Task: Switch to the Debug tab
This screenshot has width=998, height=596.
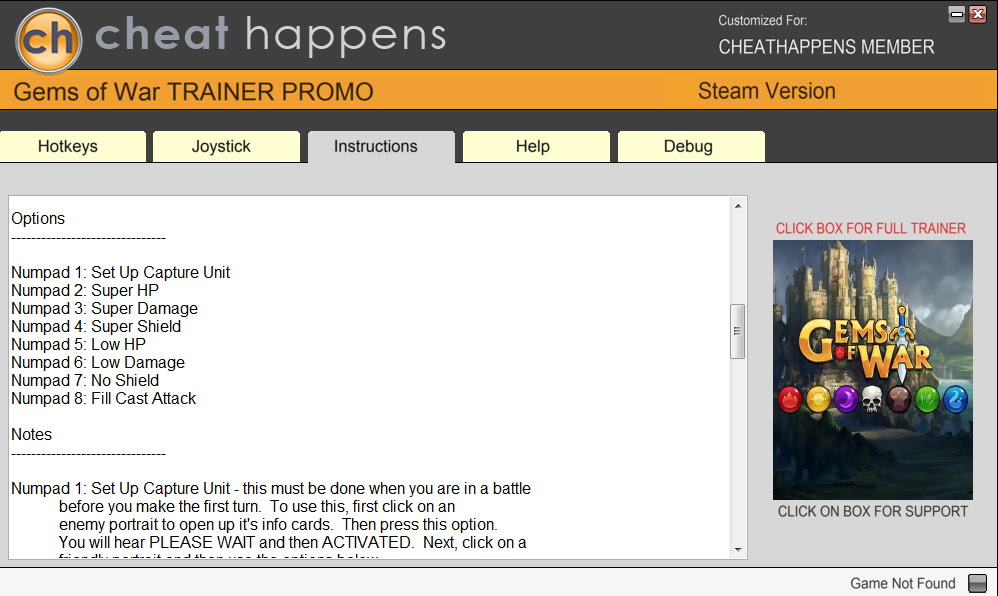Action: click(691, 146)
